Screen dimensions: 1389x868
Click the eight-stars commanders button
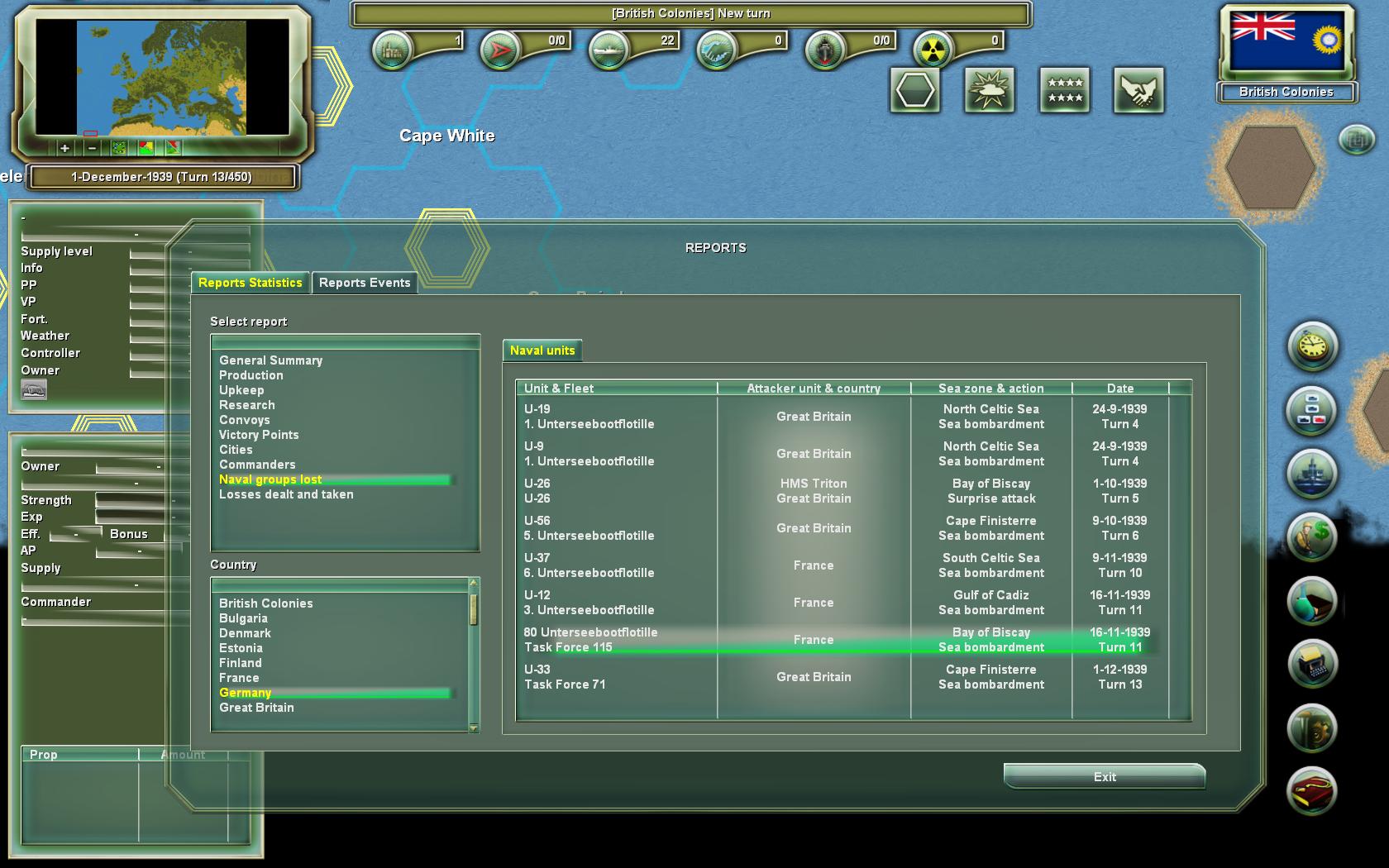tap(1065, 90)
